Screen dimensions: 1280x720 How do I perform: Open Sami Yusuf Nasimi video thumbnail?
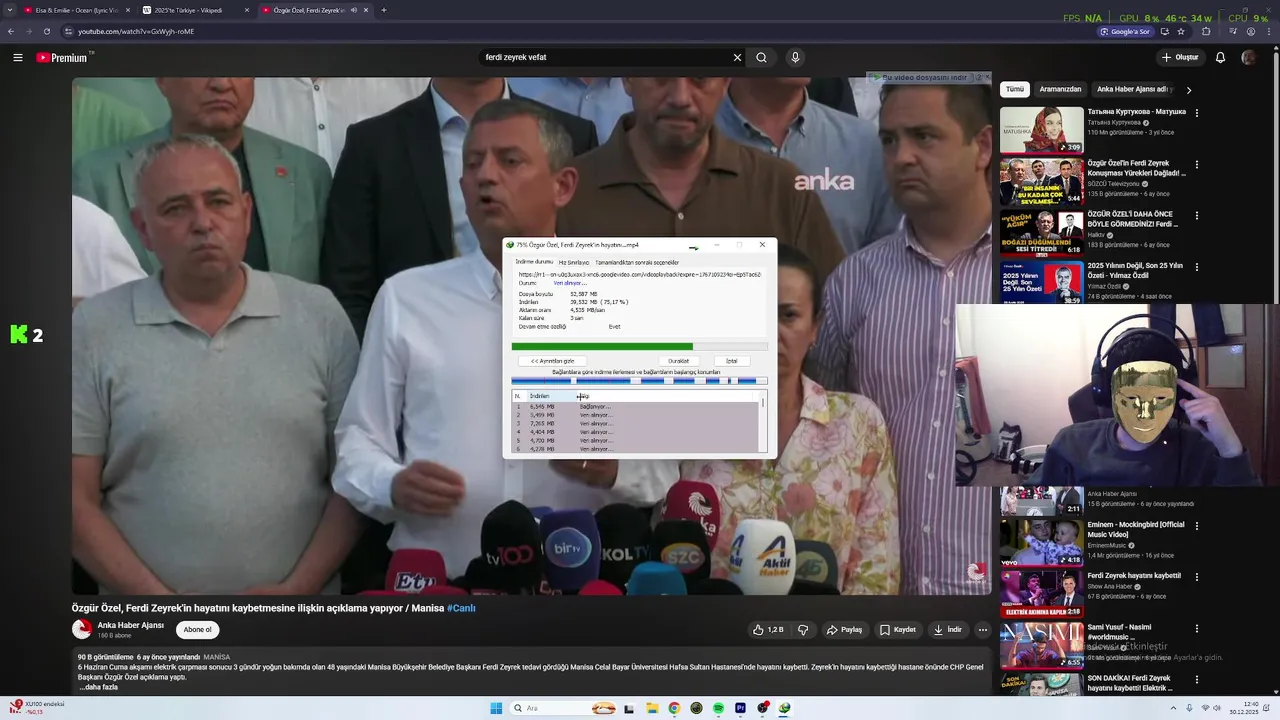(x=1042, y=646)
